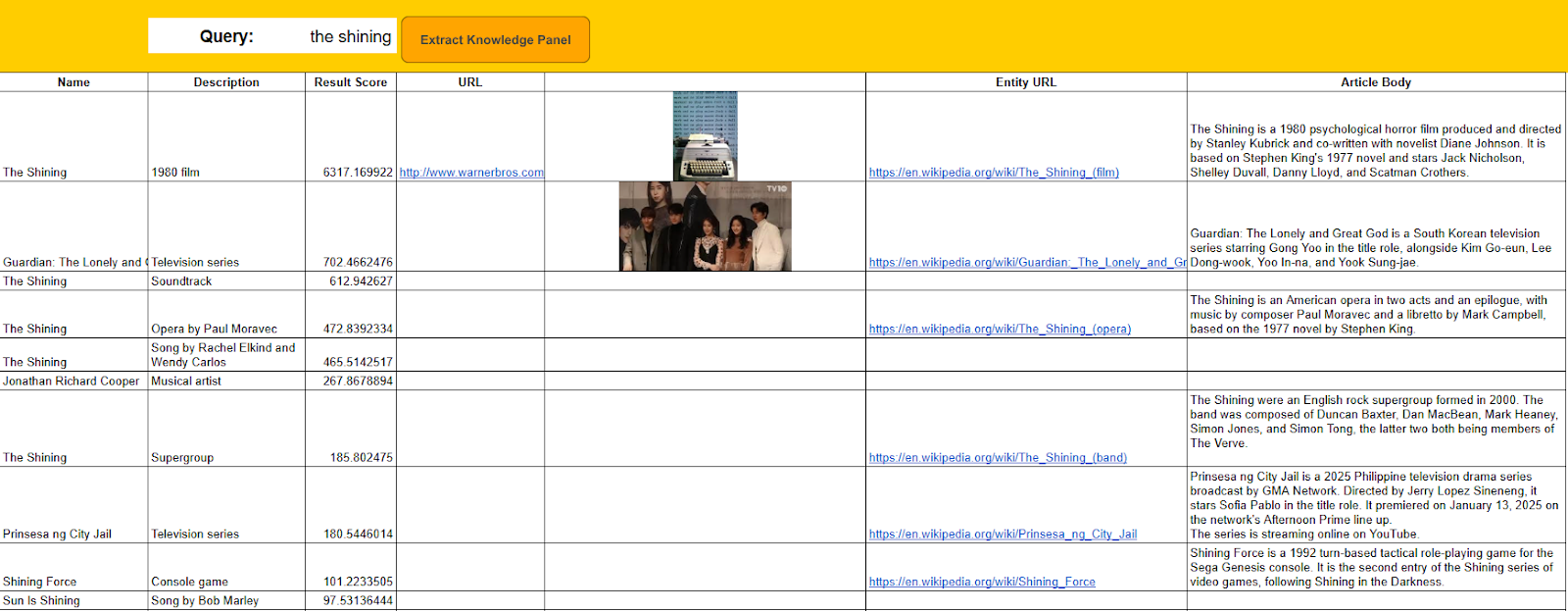The width and height of the screenshot is (1568, 611).
Task: Select the score cell 267.8678894
Action: 351,382
